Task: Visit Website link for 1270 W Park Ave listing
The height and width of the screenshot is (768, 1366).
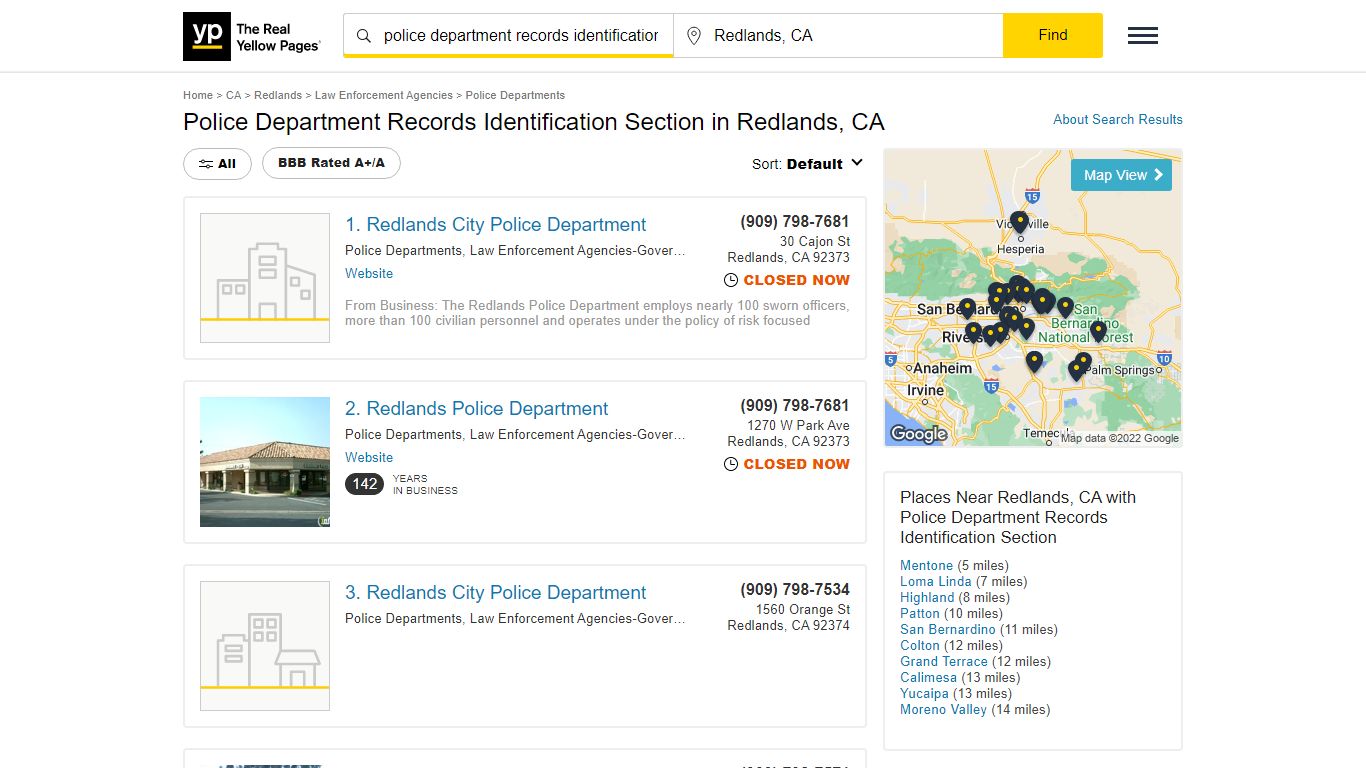Action: pos(369,457)
